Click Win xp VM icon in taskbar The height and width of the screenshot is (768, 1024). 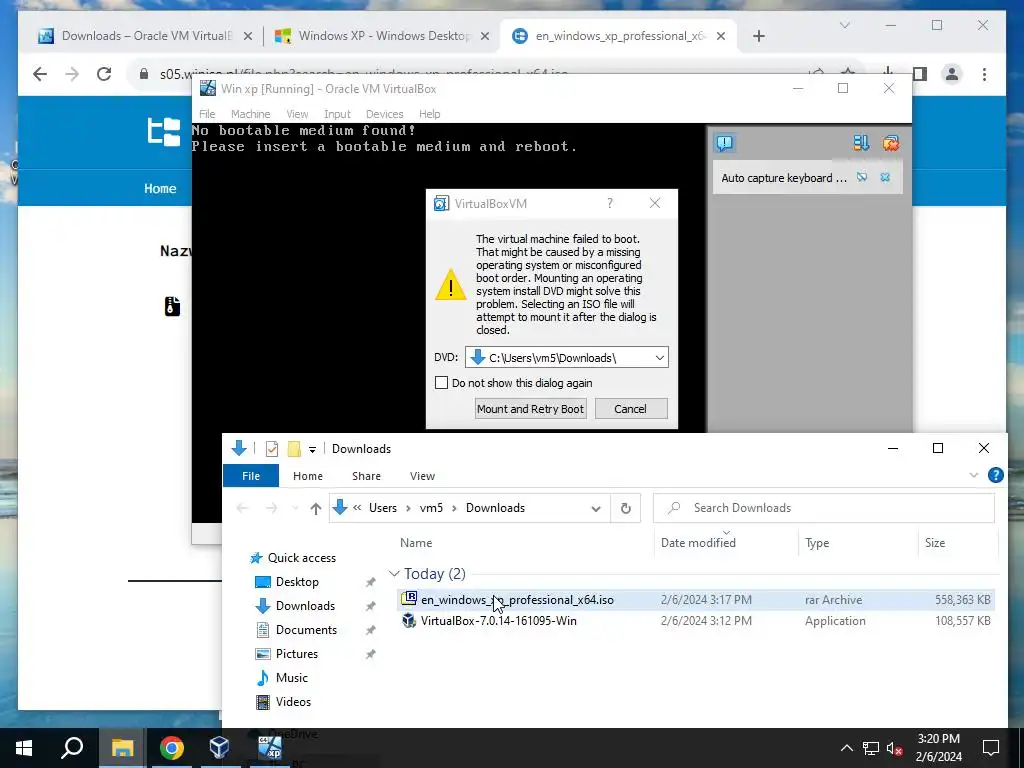tap(269, 748)
